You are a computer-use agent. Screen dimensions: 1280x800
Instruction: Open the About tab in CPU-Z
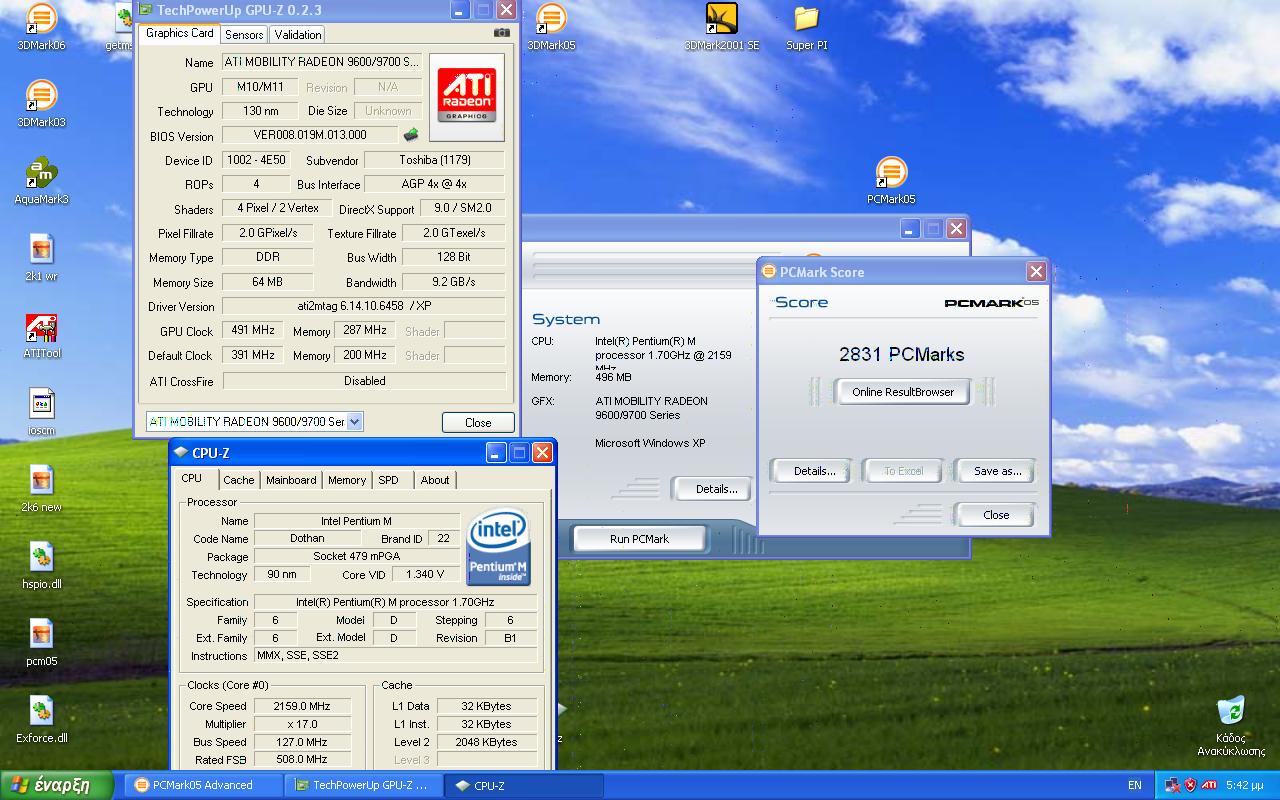click(435, 480)
